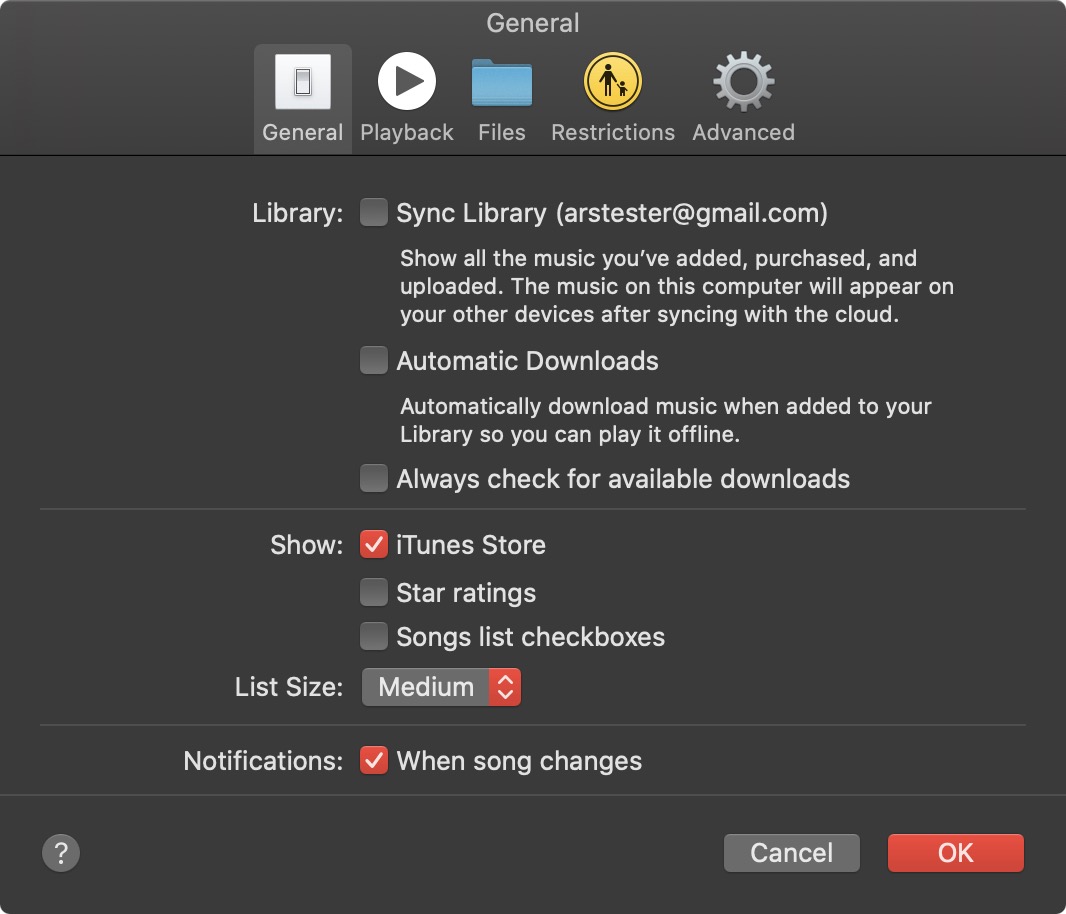Uncheck the iTunes Store option
This screenshot has height=914, width=1066.
(x=374, y=545)
